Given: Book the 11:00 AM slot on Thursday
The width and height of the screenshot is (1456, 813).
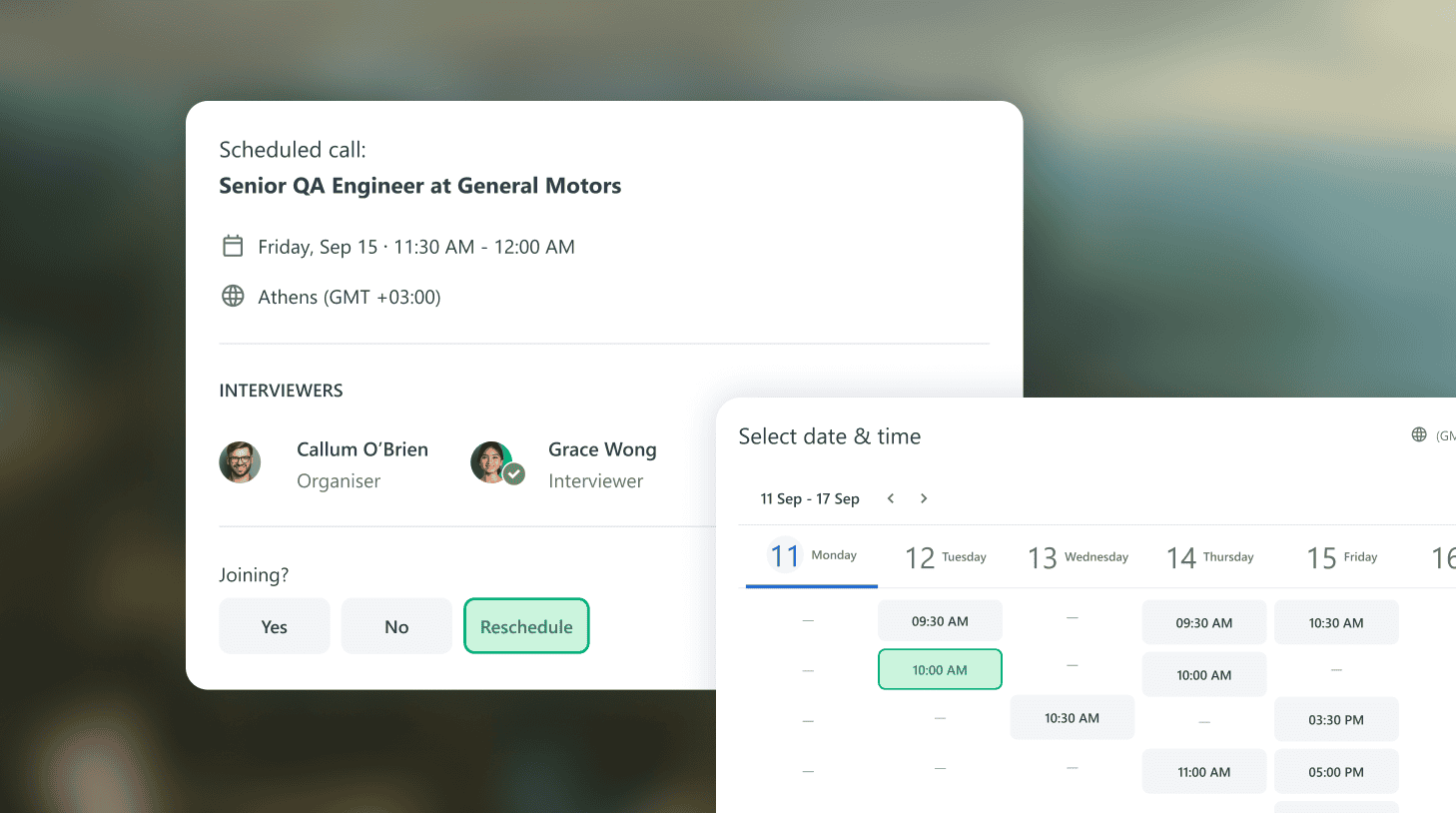Looking at the screenshot, I should [1204, 772].
